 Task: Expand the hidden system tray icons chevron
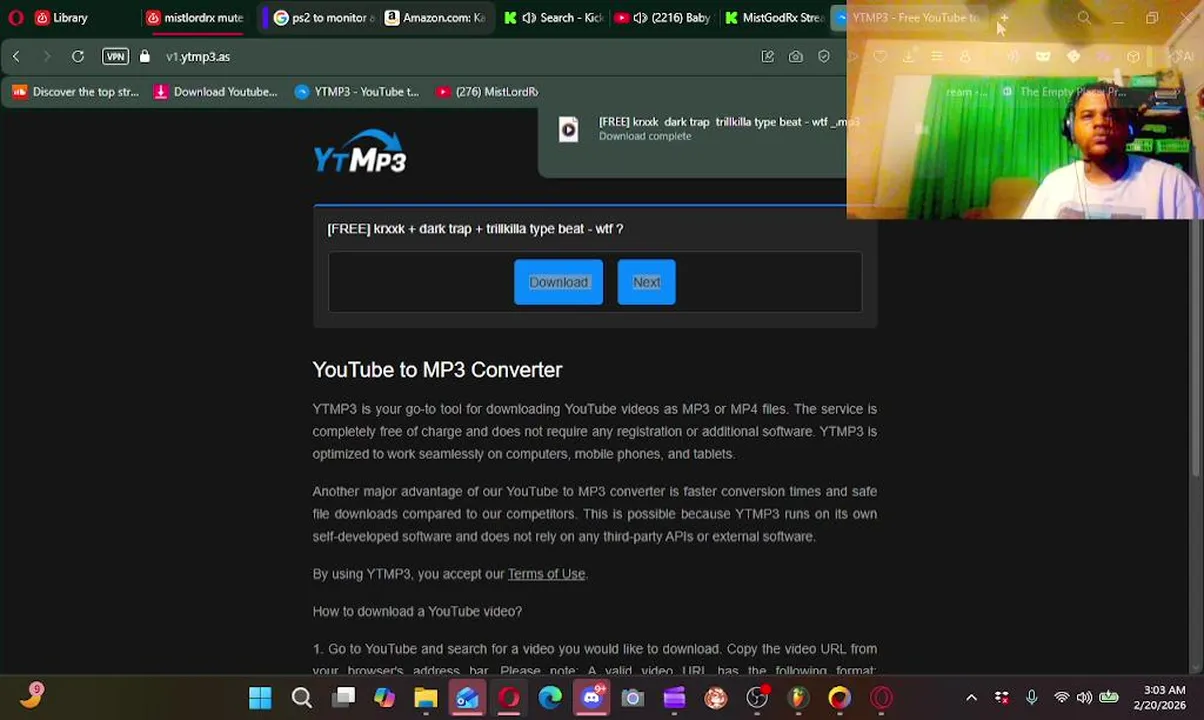[971, 698]
